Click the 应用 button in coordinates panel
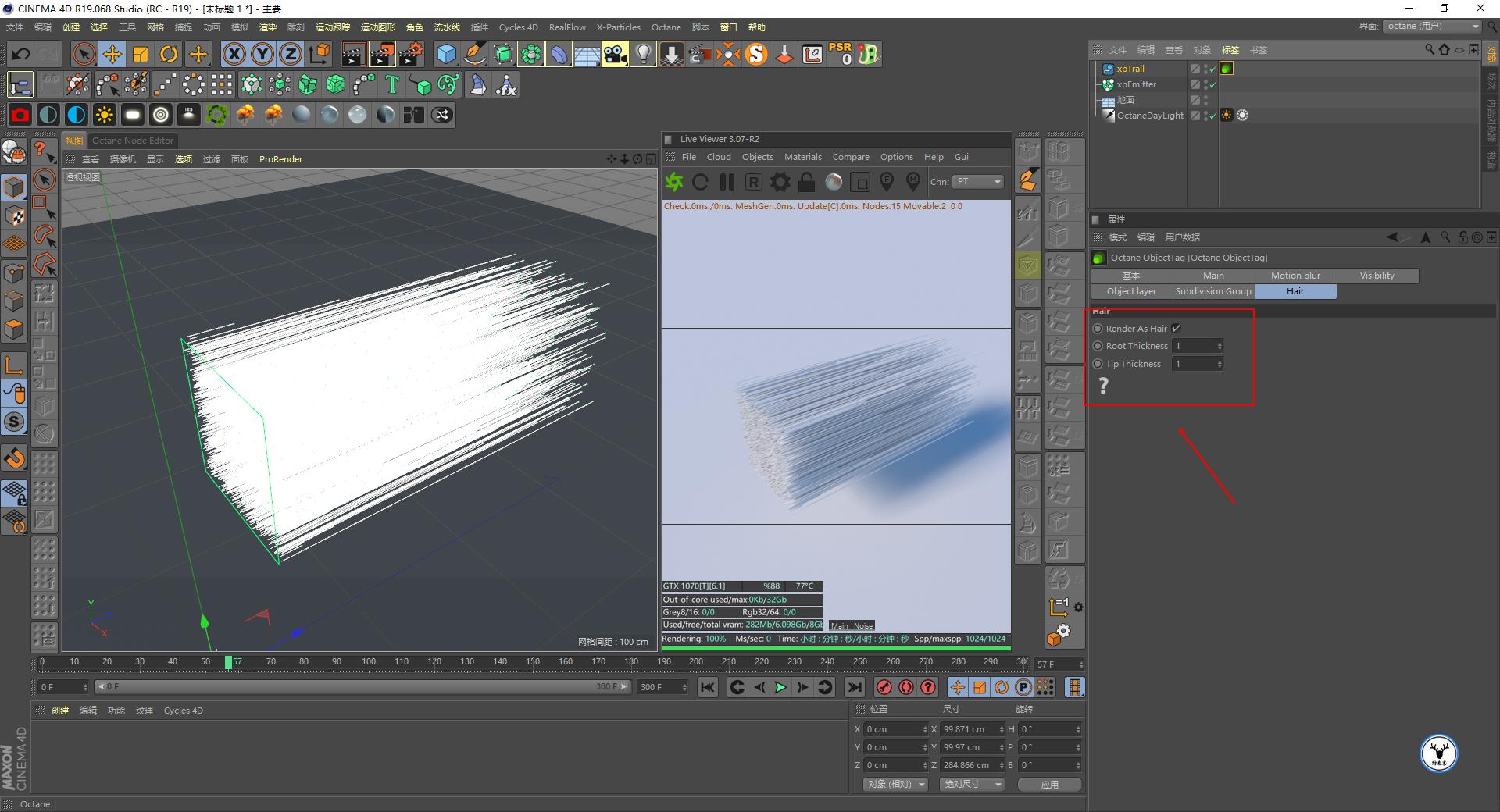The height and width of the screenshot is (812, 1500). pyautogui.click(x=1049, y=784)
